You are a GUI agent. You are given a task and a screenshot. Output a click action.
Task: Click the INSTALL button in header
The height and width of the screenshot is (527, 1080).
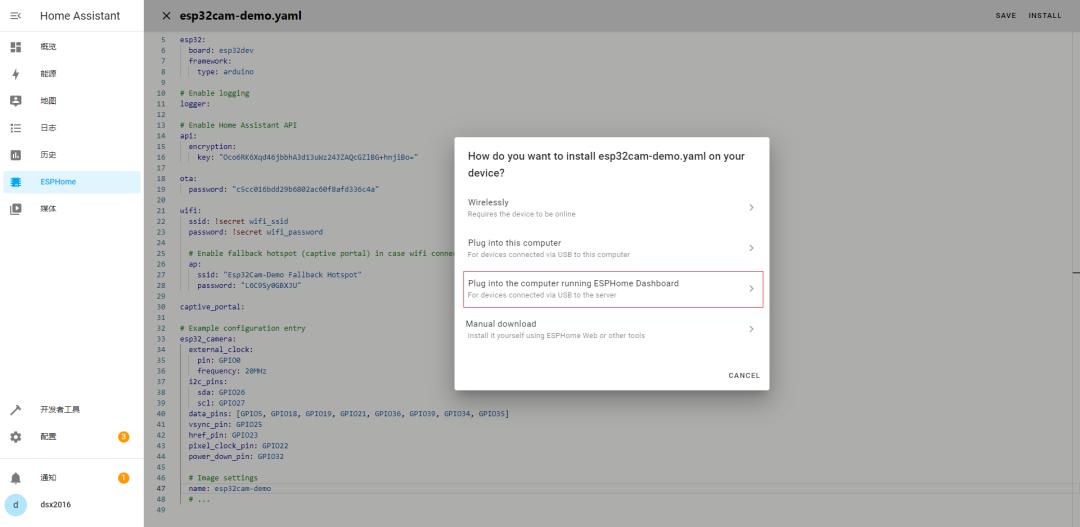[1044, 16]
